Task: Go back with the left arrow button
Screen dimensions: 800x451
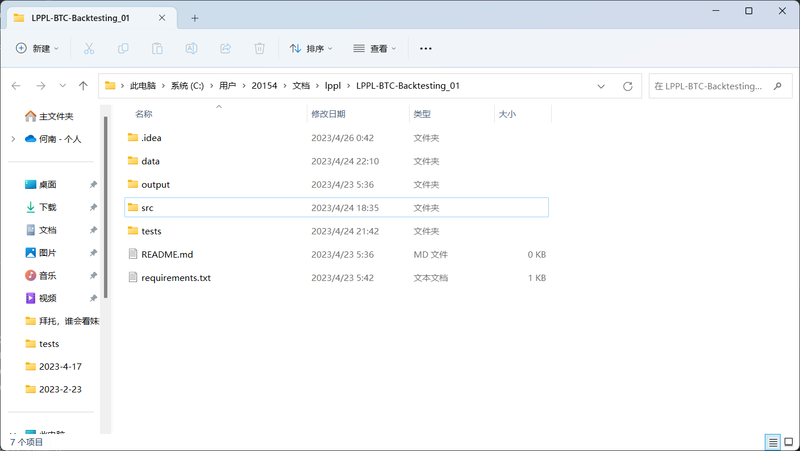Action: (x=16, y=86)
